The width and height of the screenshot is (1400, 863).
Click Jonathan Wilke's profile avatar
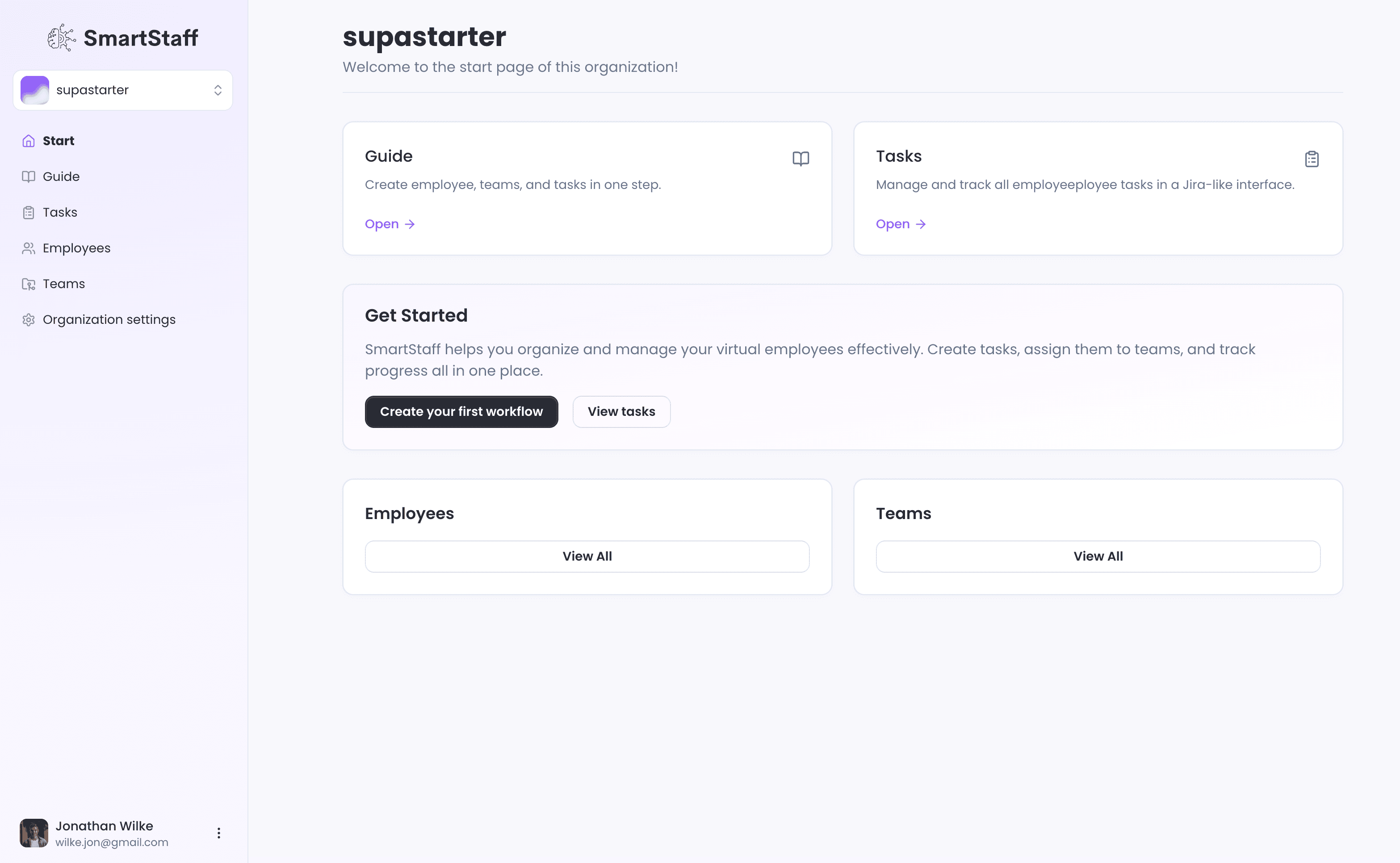[34, 834]
